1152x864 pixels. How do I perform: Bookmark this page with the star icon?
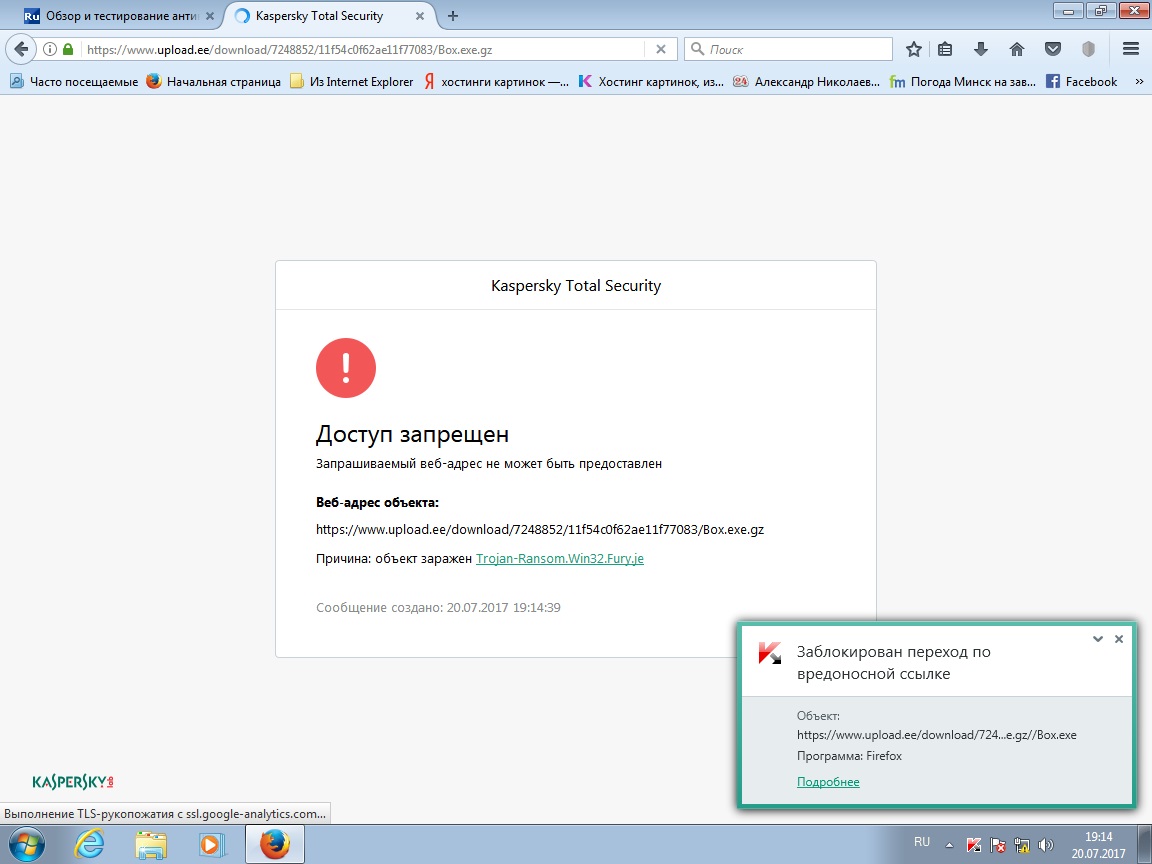pos(913,49)
